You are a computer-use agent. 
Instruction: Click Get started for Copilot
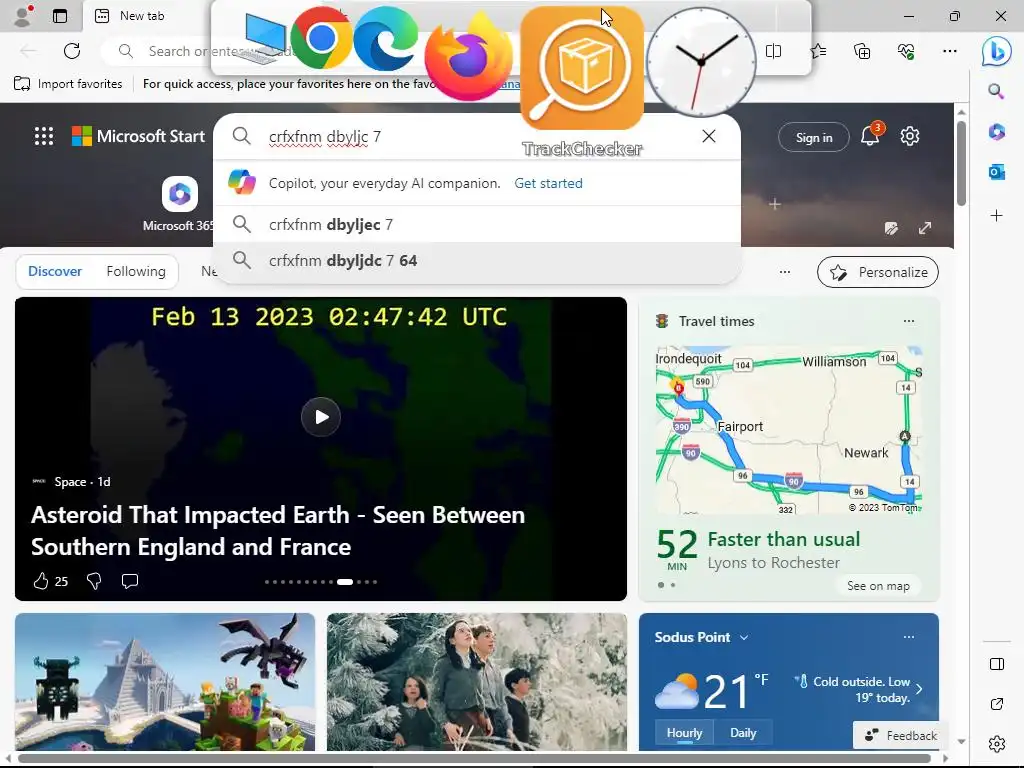549,184
